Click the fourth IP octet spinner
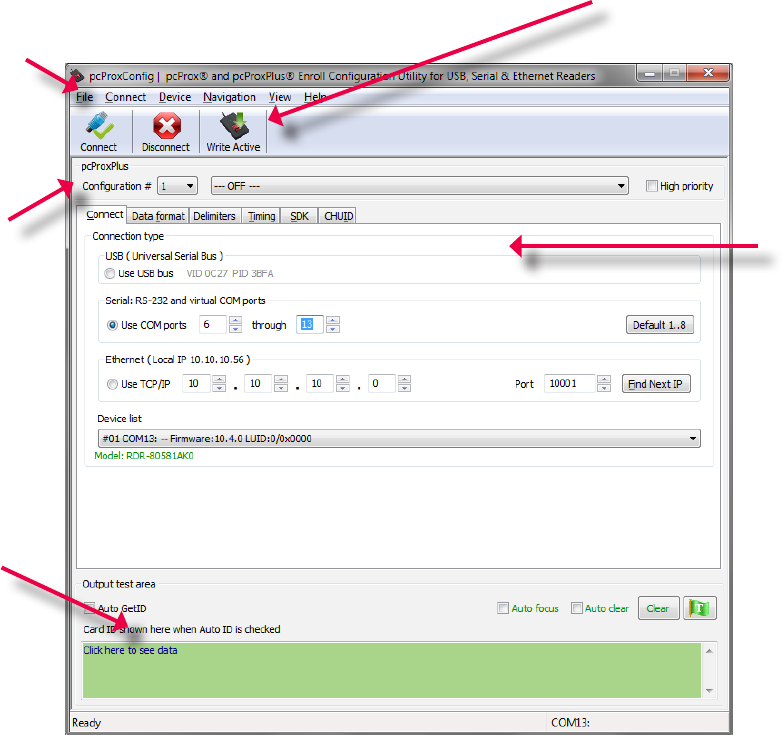784x735 pixels. pyautogui.click(x=404, y=384)
